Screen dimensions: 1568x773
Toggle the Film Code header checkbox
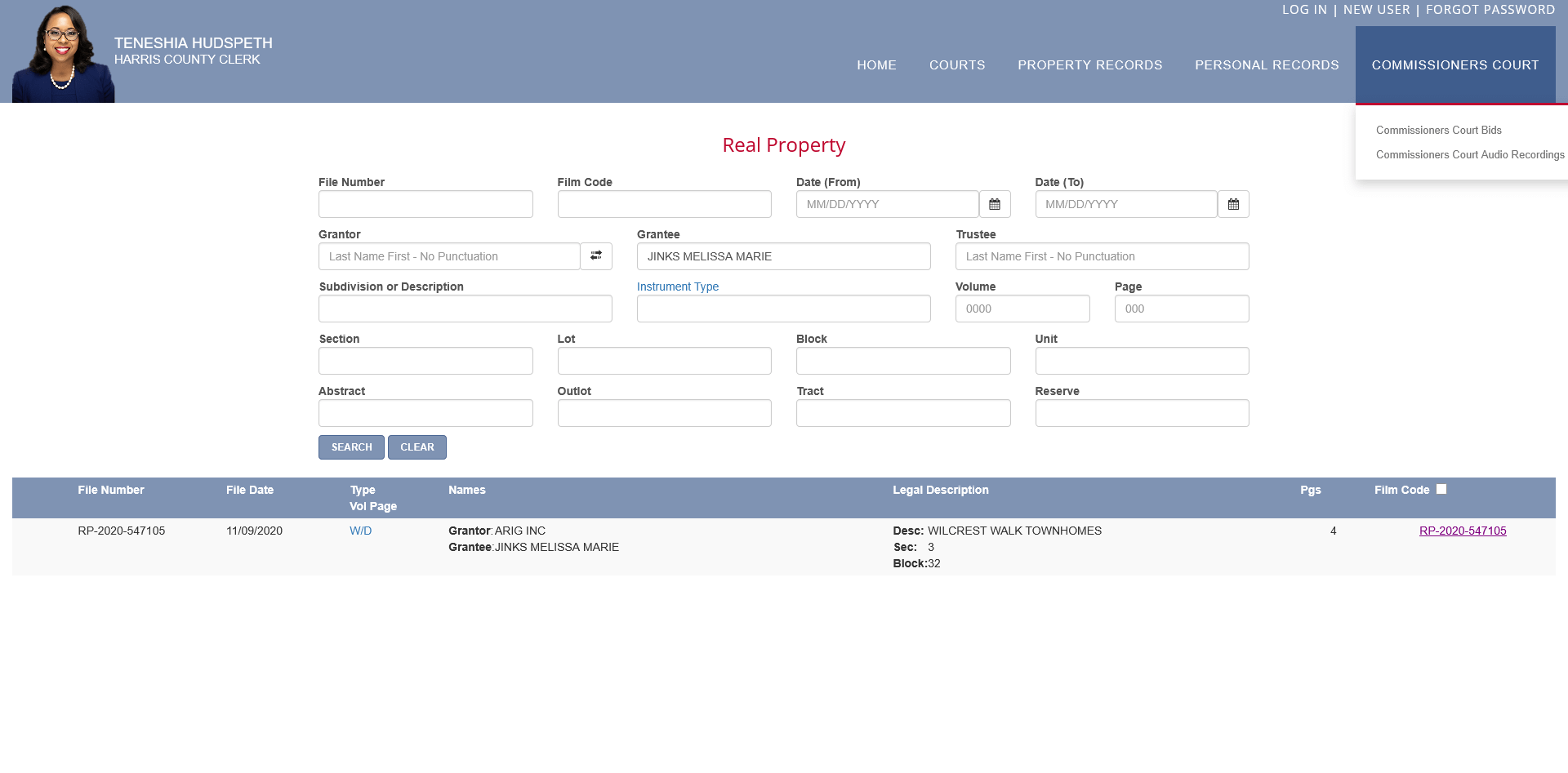click(x=1441, y=489)
